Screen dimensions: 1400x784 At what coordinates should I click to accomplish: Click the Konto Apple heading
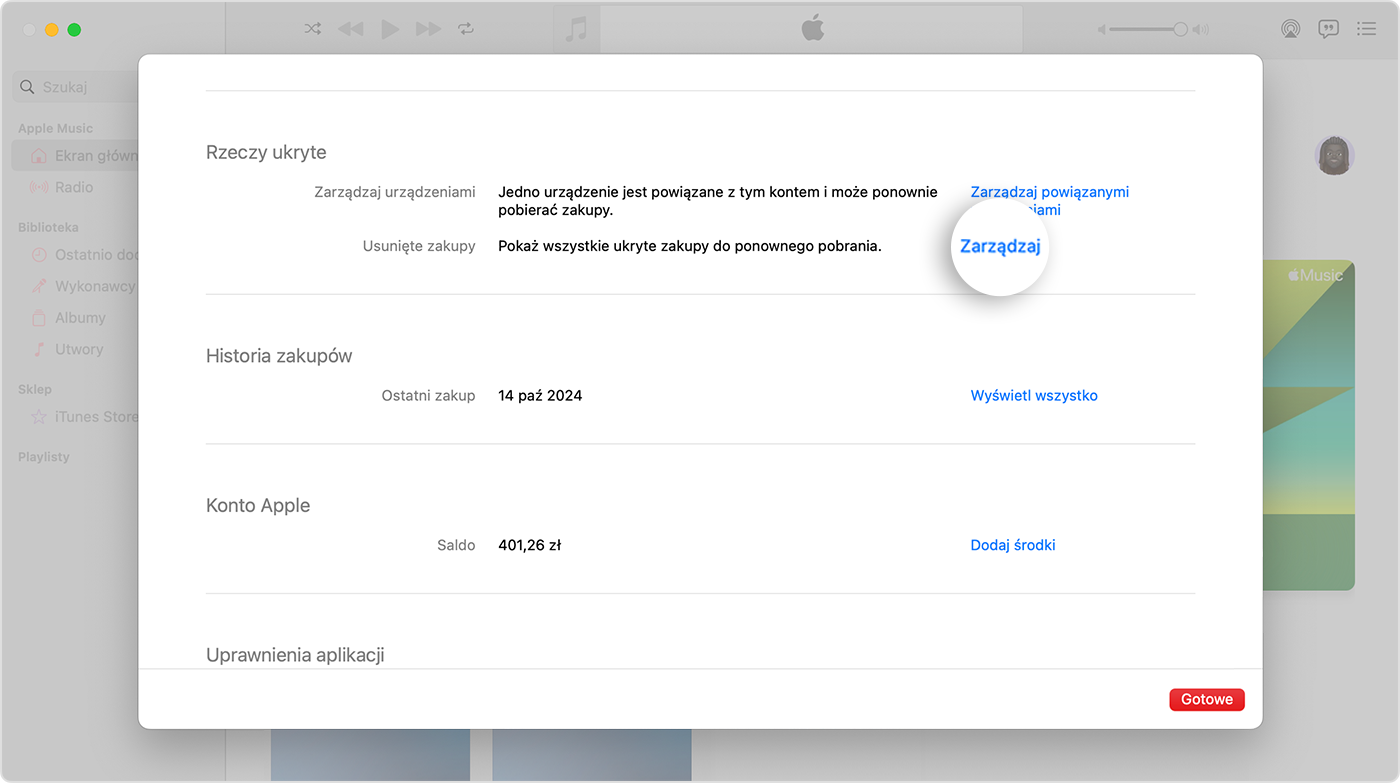[x=258, y=505]
